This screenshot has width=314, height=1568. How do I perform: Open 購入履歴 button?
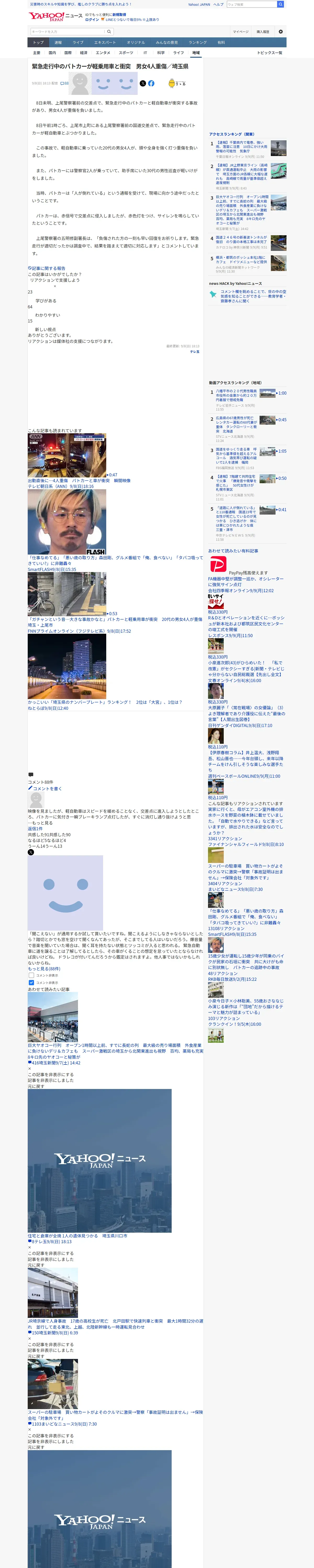point(263,32)
